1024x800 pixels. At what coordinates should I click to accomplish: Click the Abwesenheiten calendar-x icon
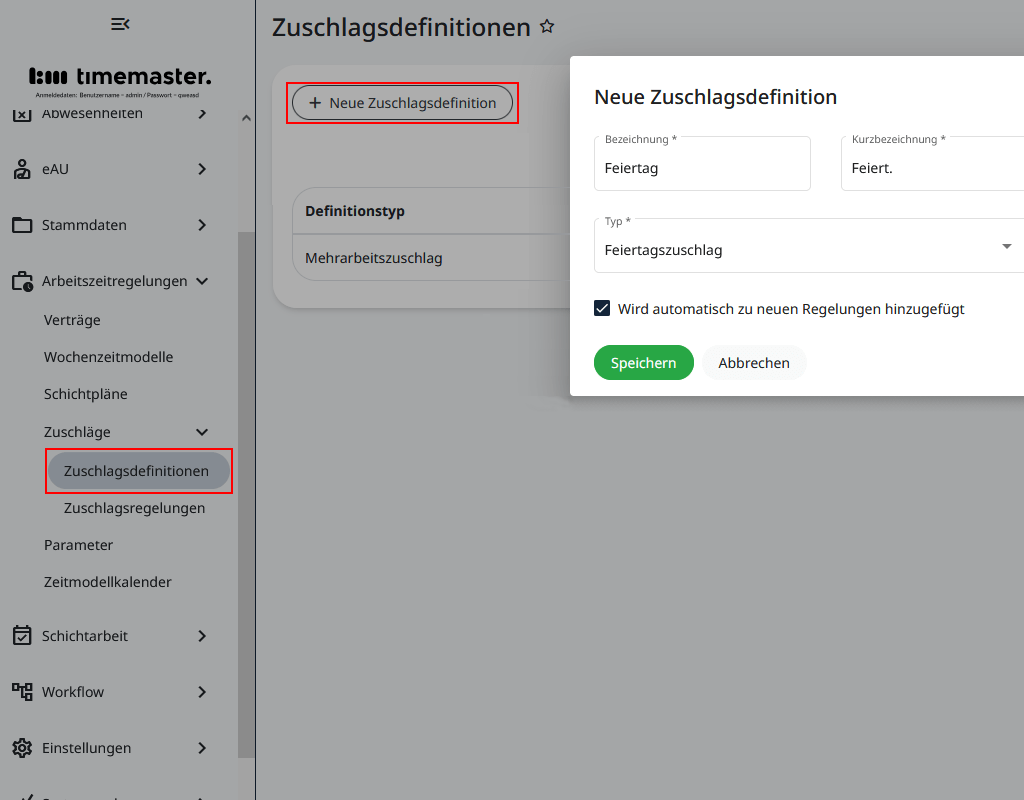click(x=22, y=113)
